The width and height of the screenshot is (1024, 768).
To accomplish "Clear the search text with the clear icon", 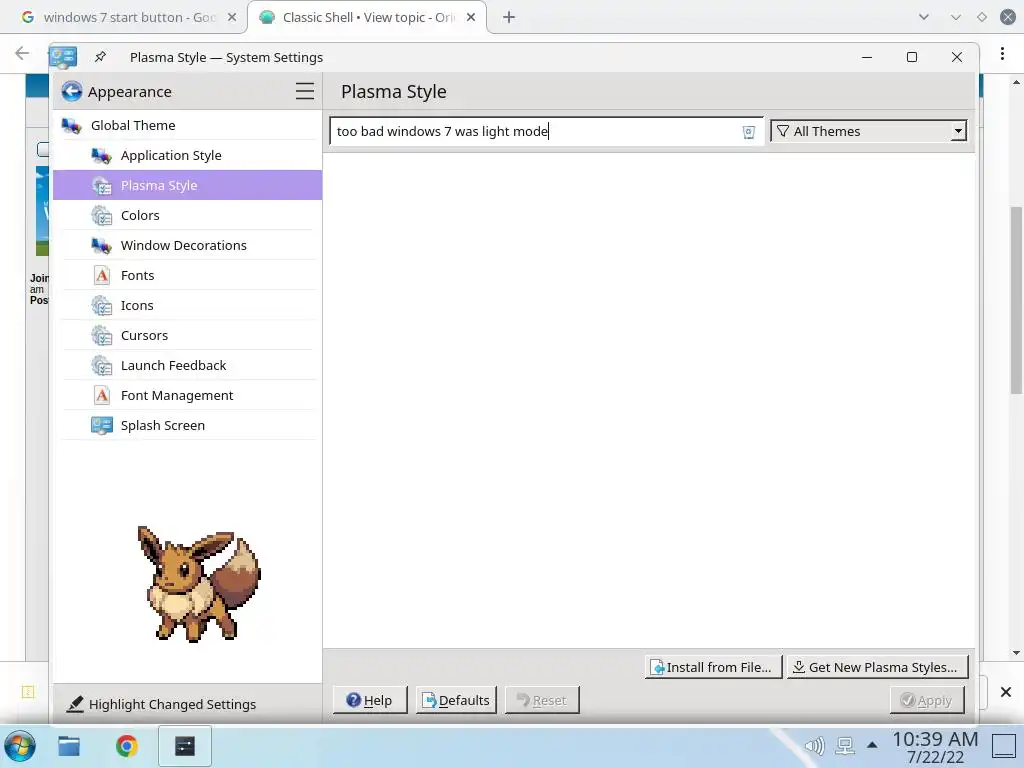I will 748,132.
